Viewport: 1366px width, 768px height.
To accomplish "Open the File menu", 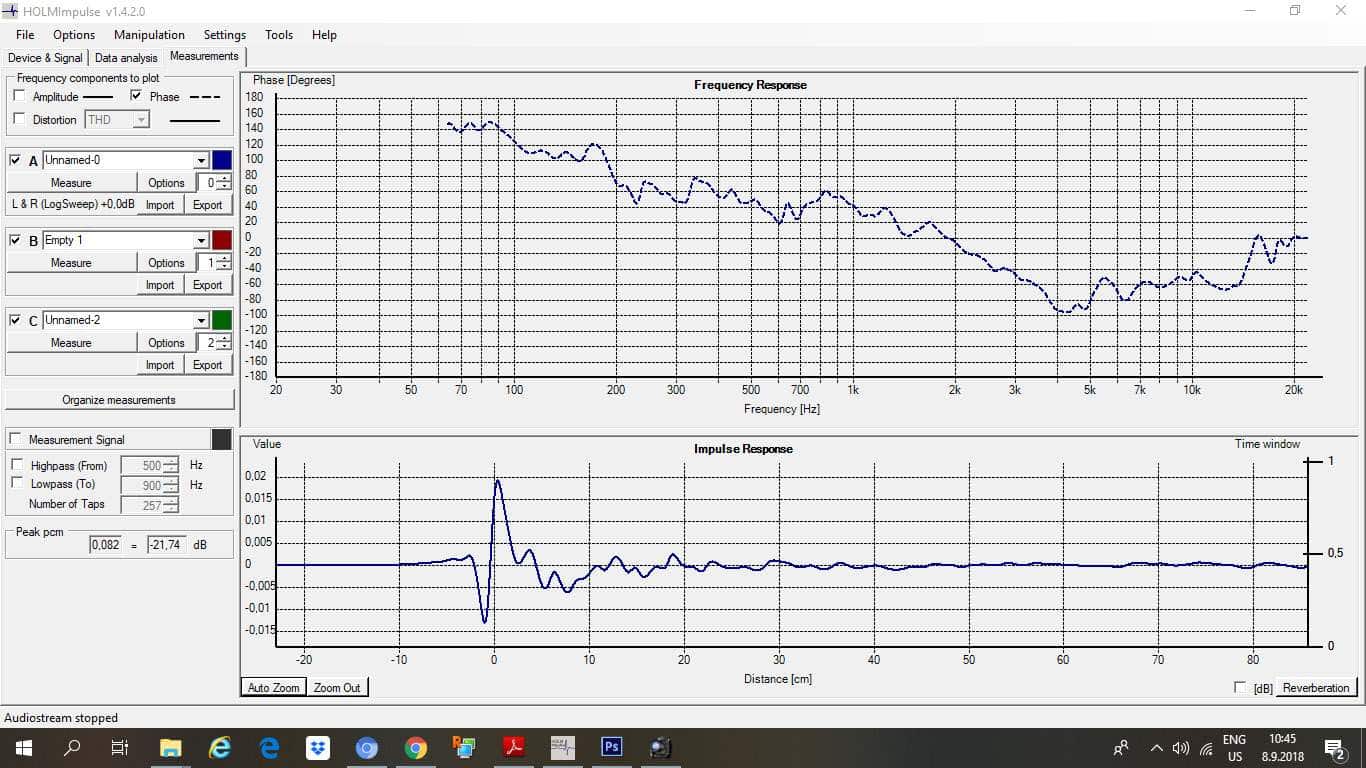I will tap(25, 34).
